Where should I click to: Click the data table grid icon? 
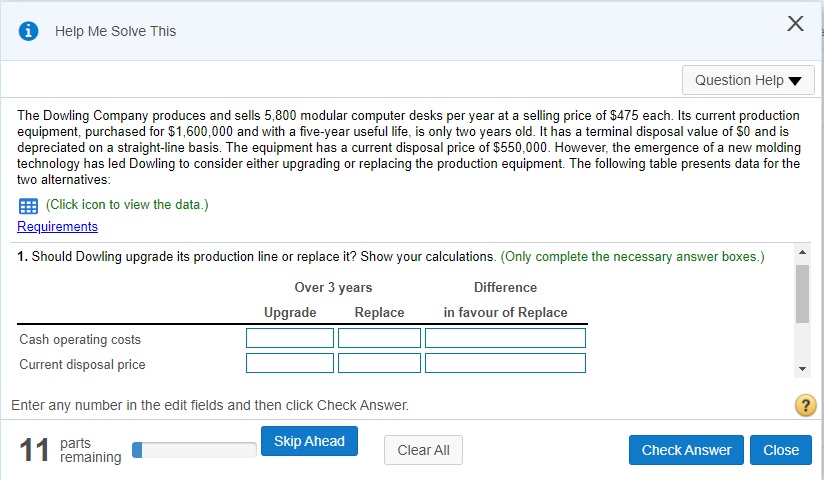click(x=28, y=206)
